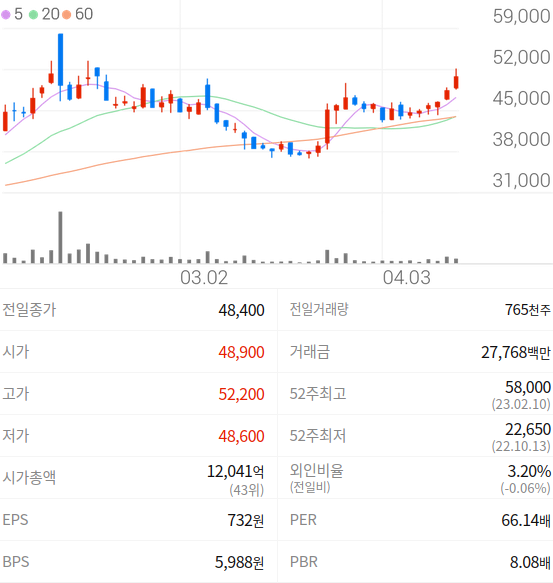Click the 전일거래량 value 765천주
Screen dimensions: 553x583
(x=527, y=310)
